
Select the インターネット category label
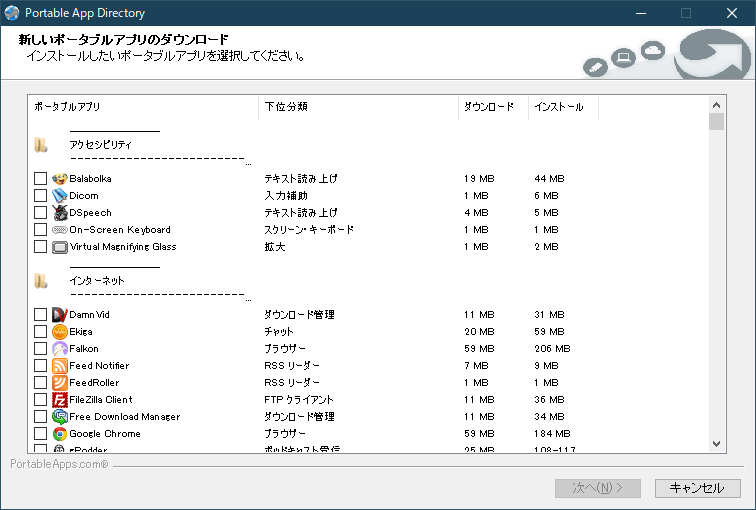tap(97, 281)
